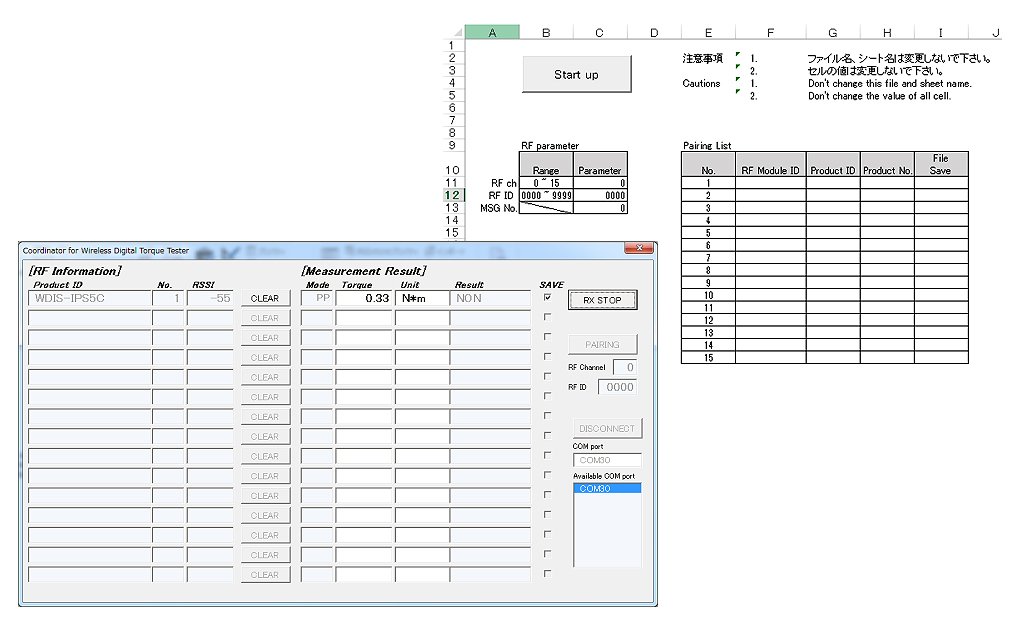This screenshot has height=630, width=1020.
Task: Select the File Save cell for Pairing No. 1
Action: 941,183
